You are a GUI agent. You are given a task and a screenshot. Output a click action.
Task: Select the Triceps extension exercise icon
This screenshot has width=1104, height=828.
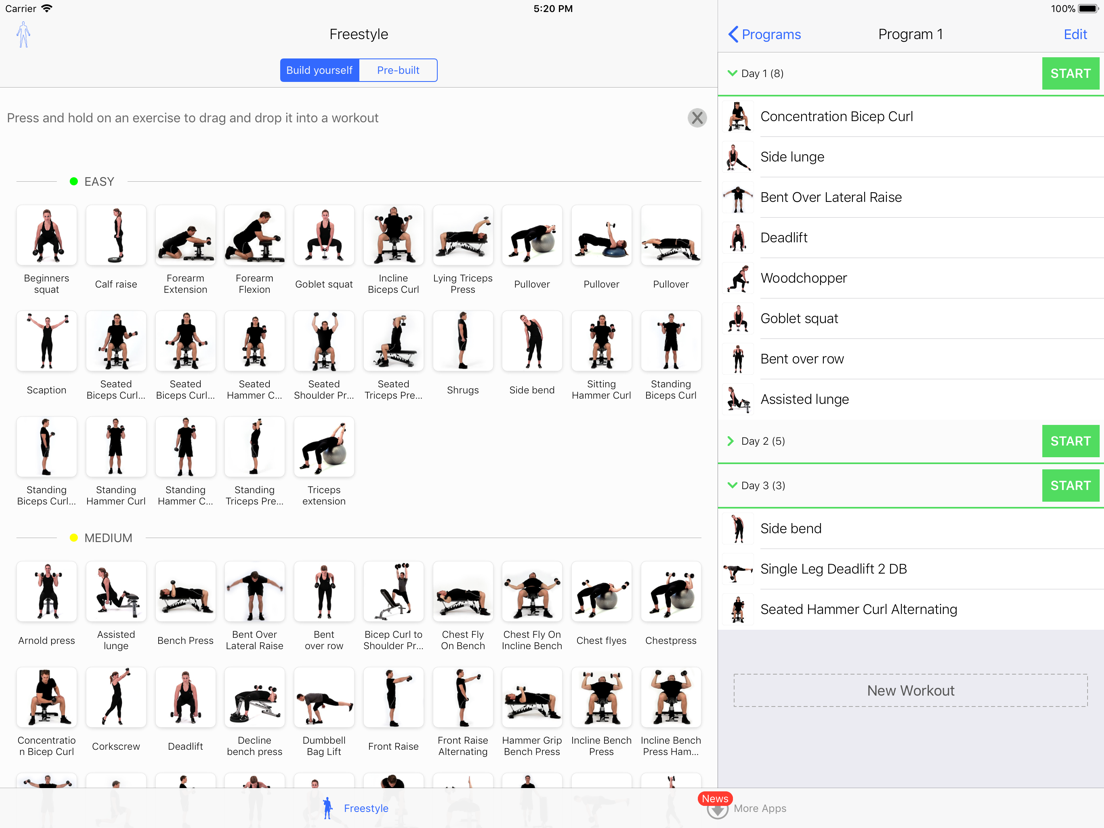click(x=324, y=446)
